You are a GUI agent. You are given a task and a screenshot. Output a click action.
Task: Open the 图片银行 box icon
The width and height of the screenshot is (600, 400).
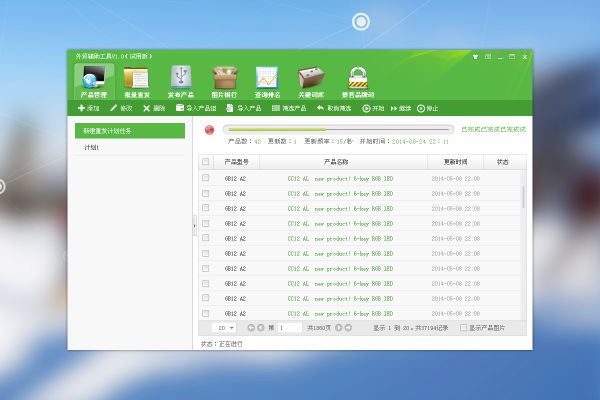(224, 77)
